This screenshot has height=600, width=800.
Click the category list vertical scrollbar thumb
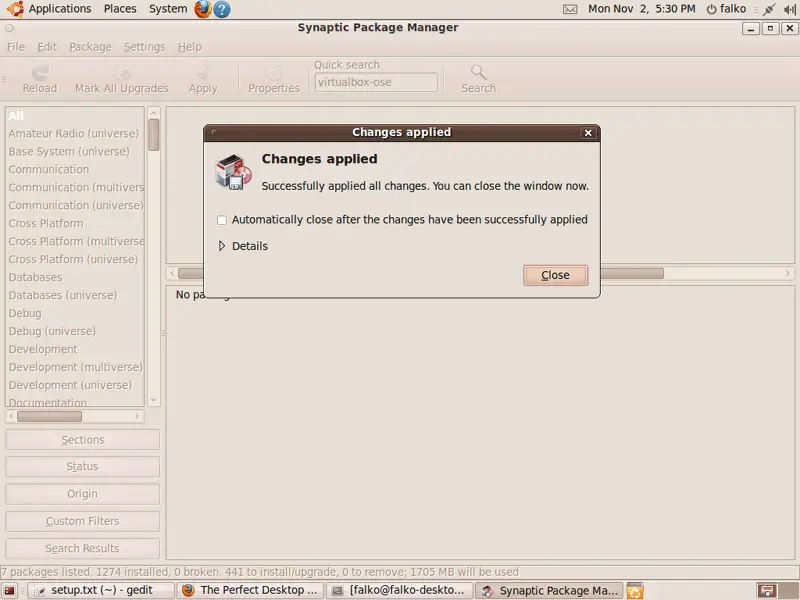[154, 135]
